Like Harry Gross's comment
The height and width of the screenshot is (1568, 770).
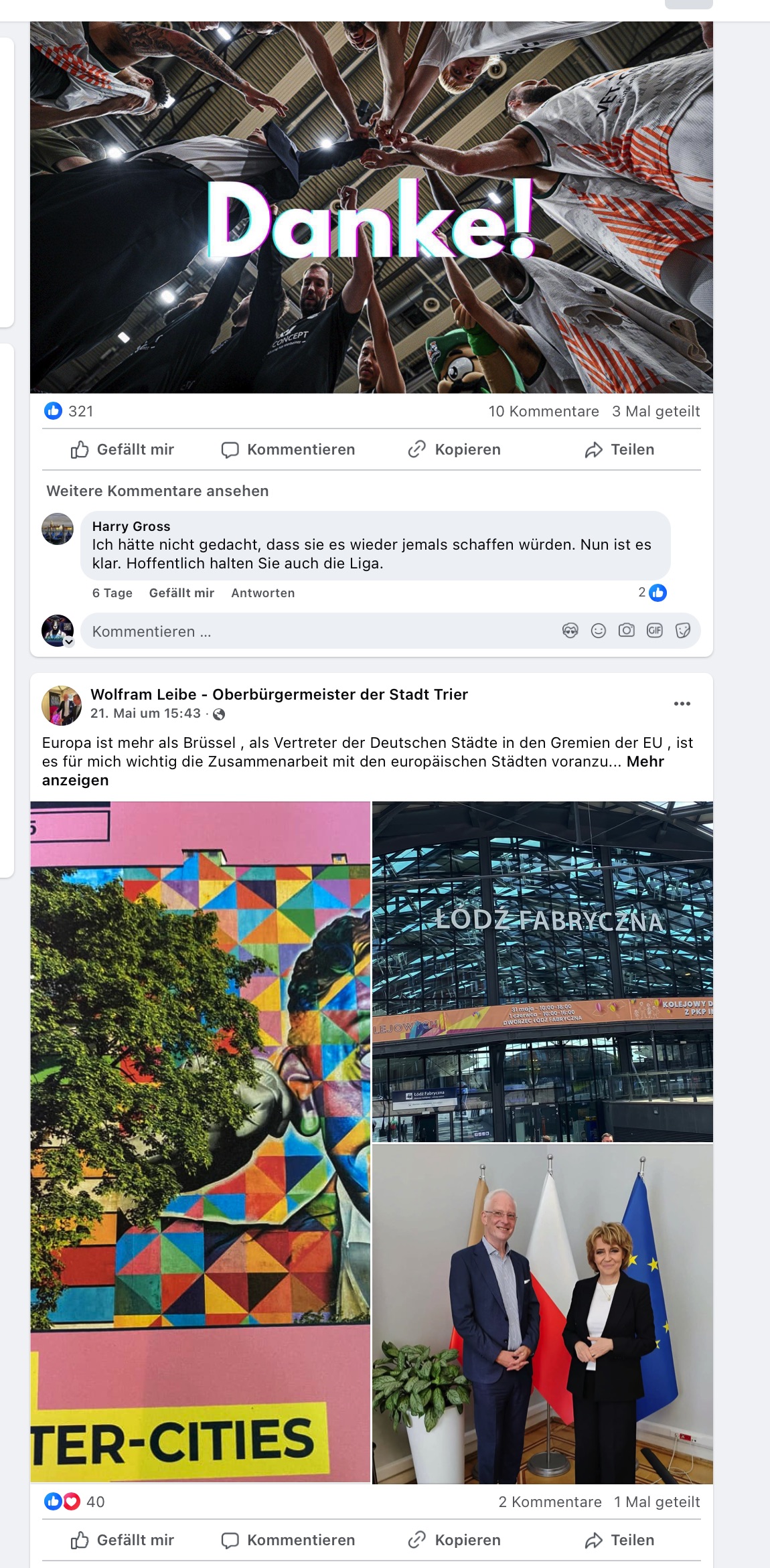181,593
